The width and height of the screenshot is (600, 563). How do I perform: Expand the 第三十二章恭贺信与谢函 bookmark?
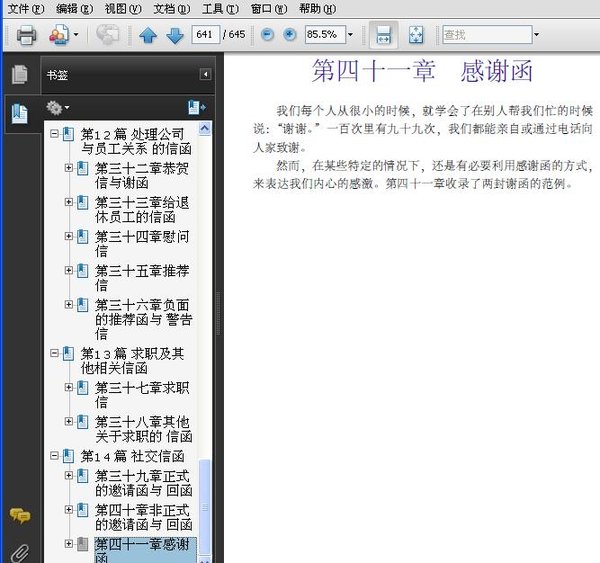68,168
